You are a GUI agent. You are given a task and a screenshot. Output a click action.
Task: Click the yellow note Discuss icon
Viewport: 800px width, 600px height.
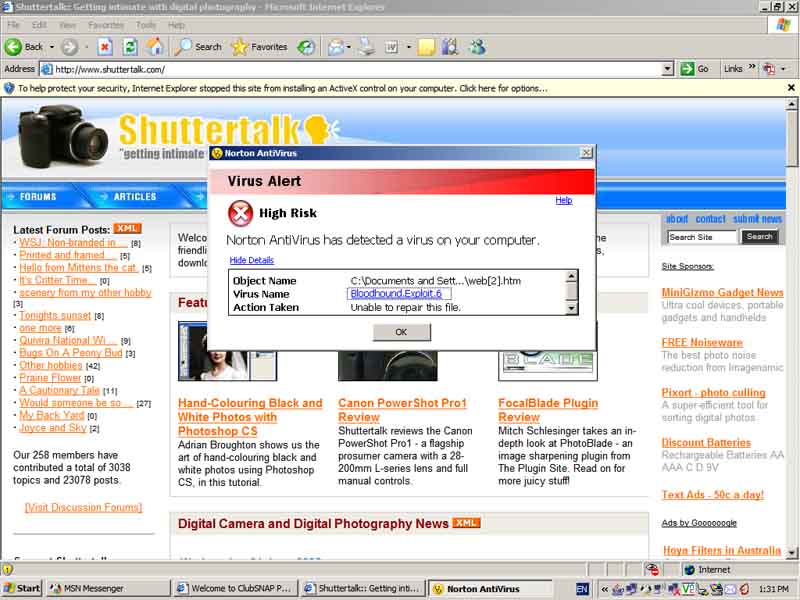point(426,47)
